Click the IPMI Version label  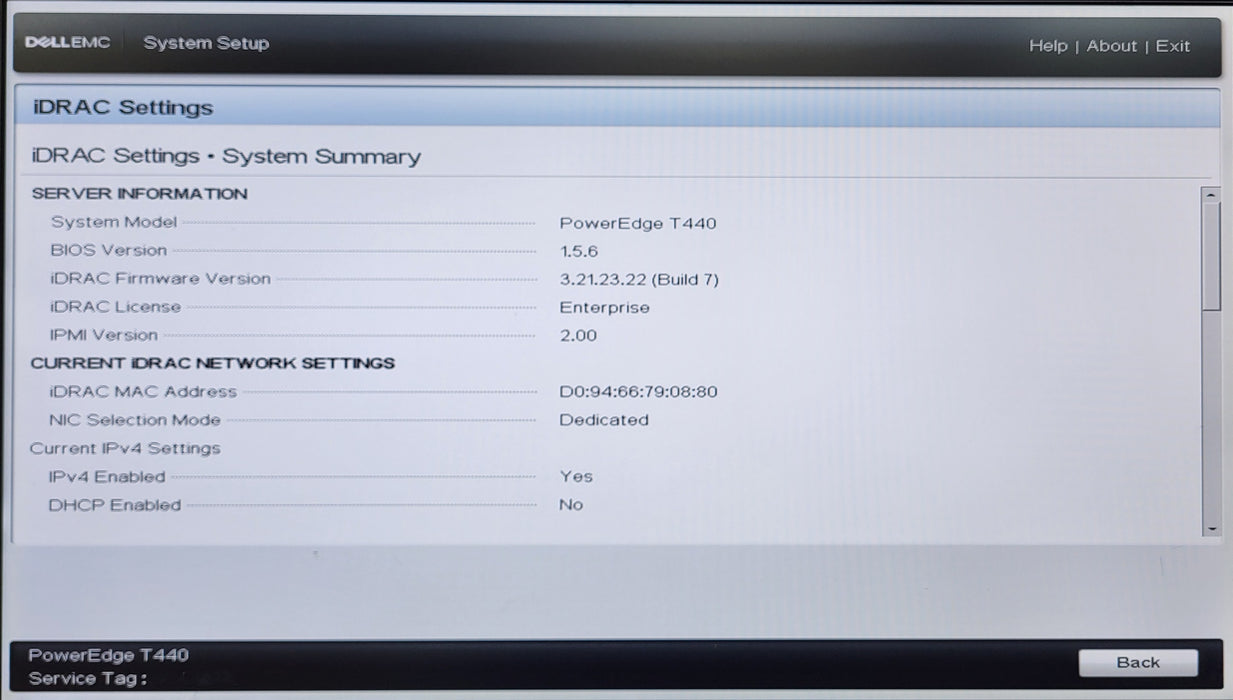pos(104,335)
